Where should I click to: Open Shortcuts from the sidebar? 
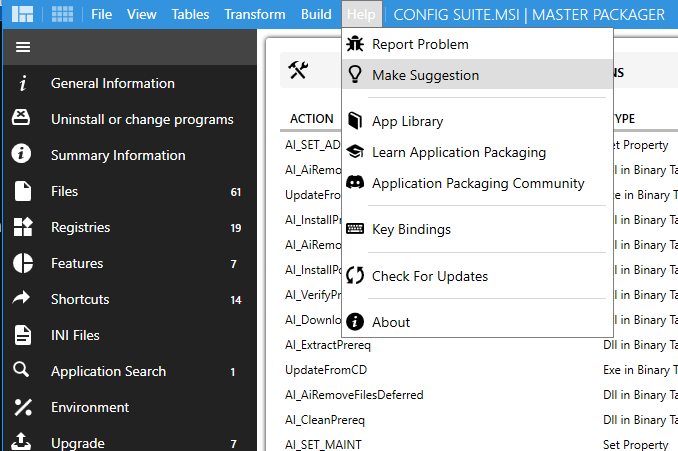coord(80,299)
